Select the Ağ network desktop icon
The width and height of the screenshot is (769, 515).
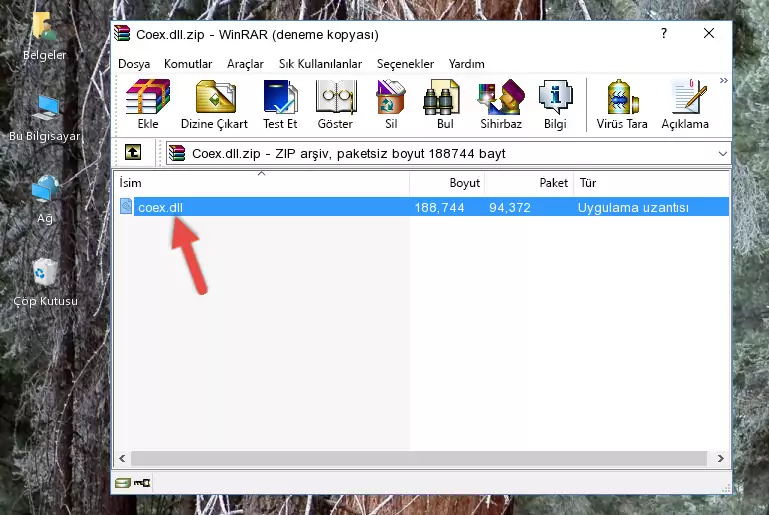coord(45,199)
